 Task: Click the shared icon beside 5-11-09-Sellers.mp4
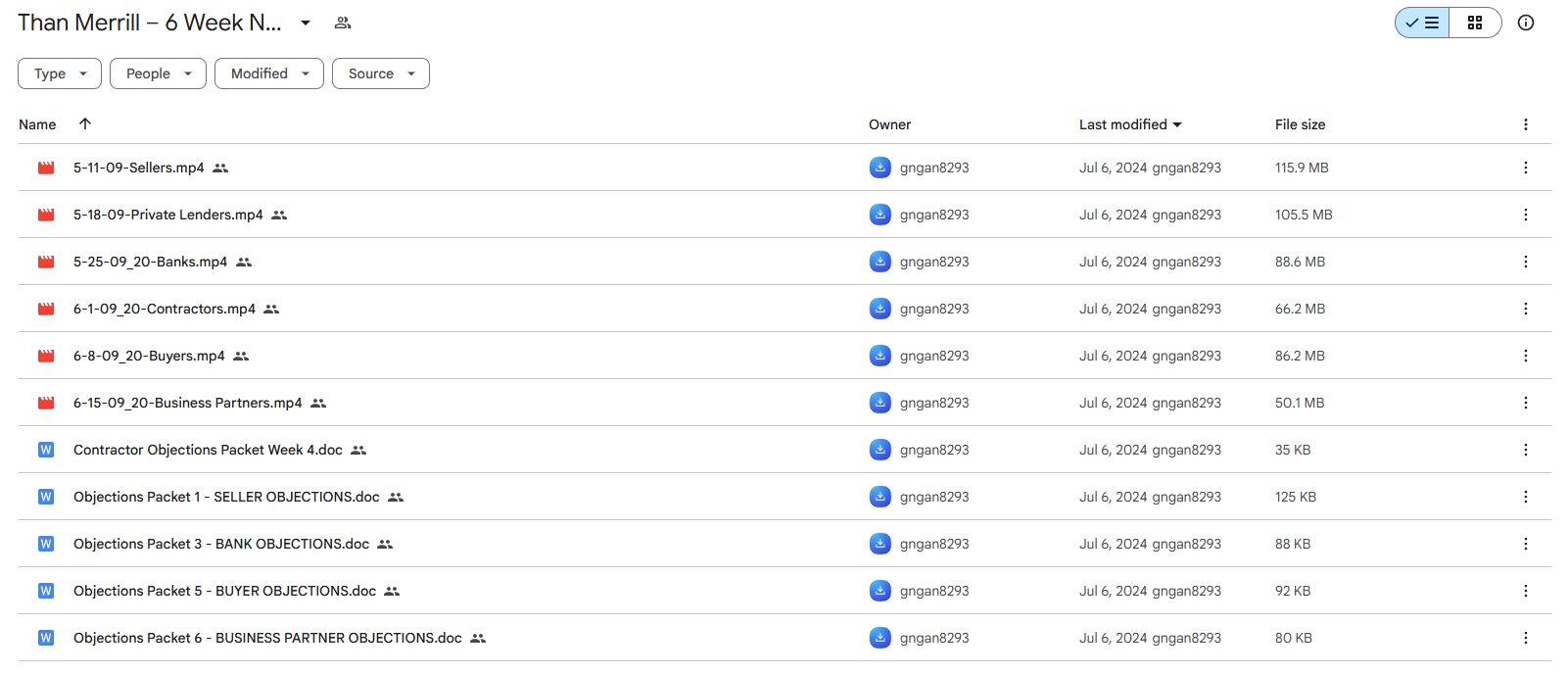tap(220, 168)
